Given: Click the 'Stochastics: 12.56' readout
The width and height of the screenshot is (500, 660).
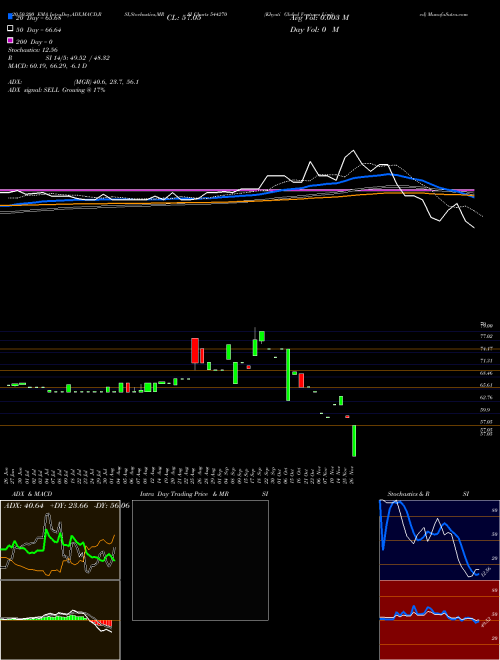Looking at the screenshot, I should point(33,50).
